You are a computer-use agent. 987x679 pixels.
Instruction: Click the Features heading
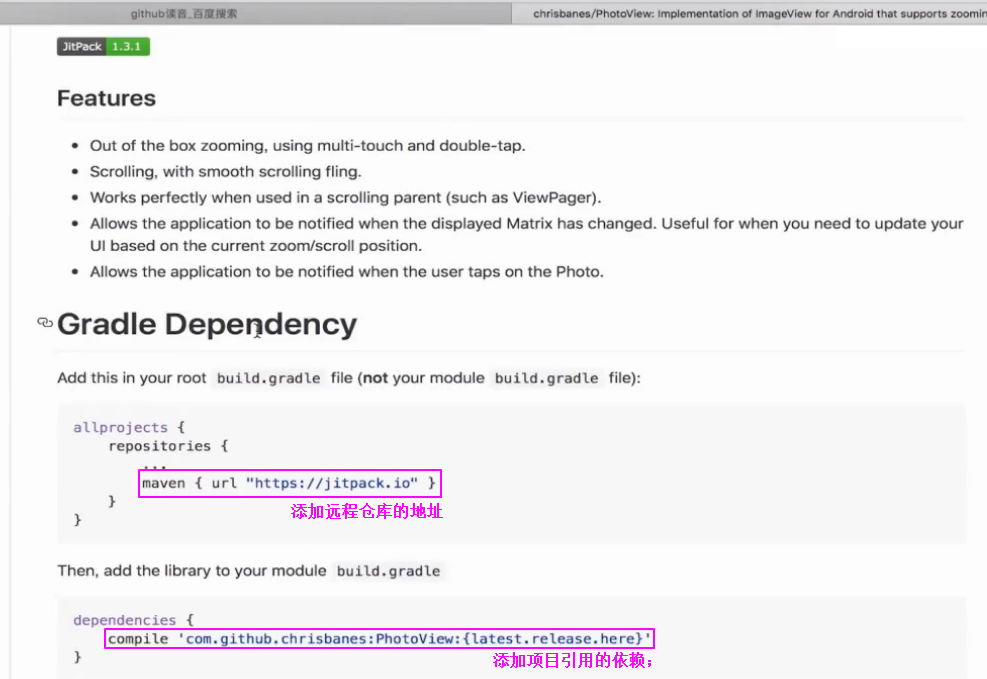106,98
